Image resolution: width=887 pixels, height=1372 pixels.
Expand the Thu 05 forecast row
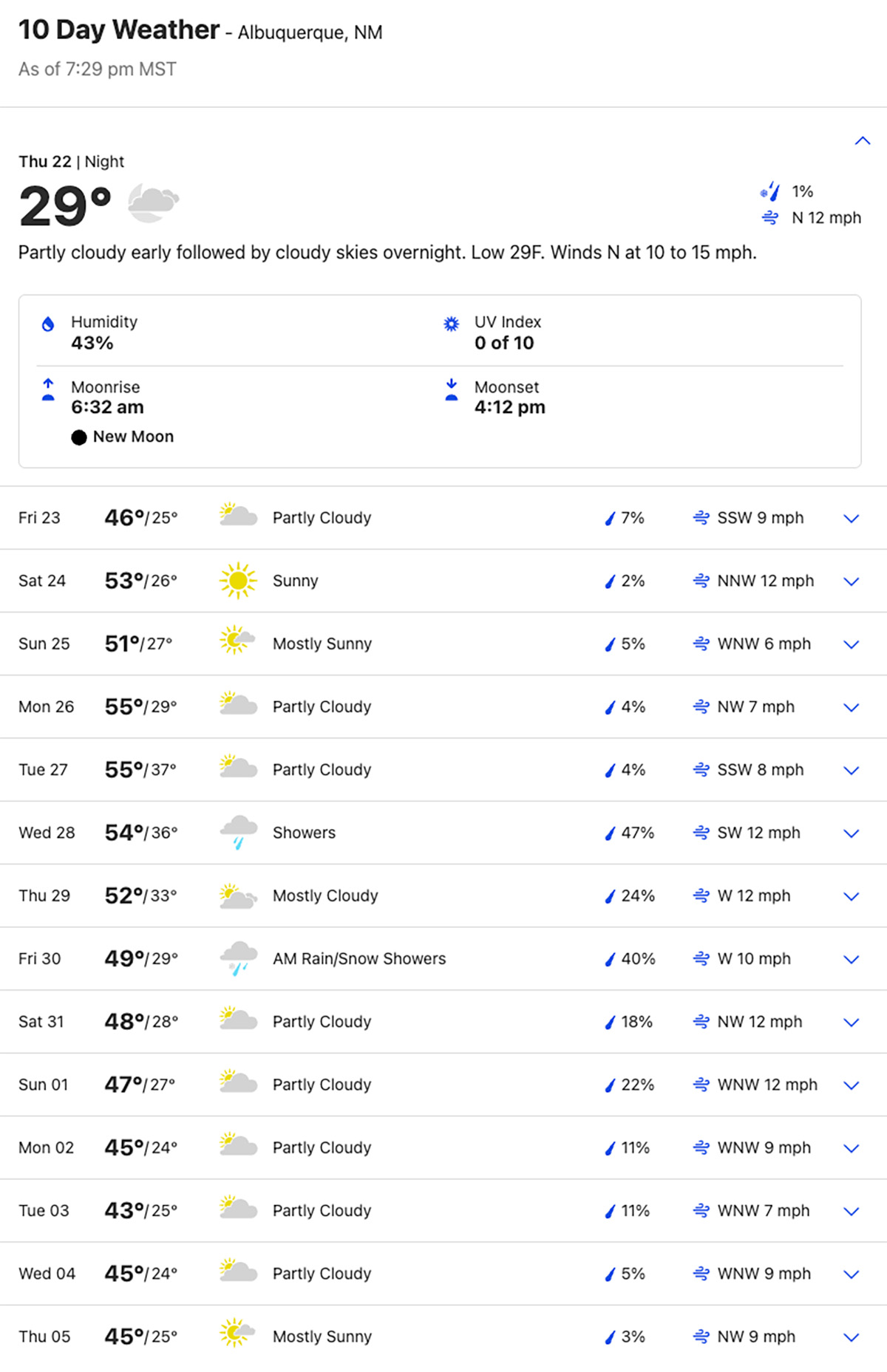click(852, 1337)
